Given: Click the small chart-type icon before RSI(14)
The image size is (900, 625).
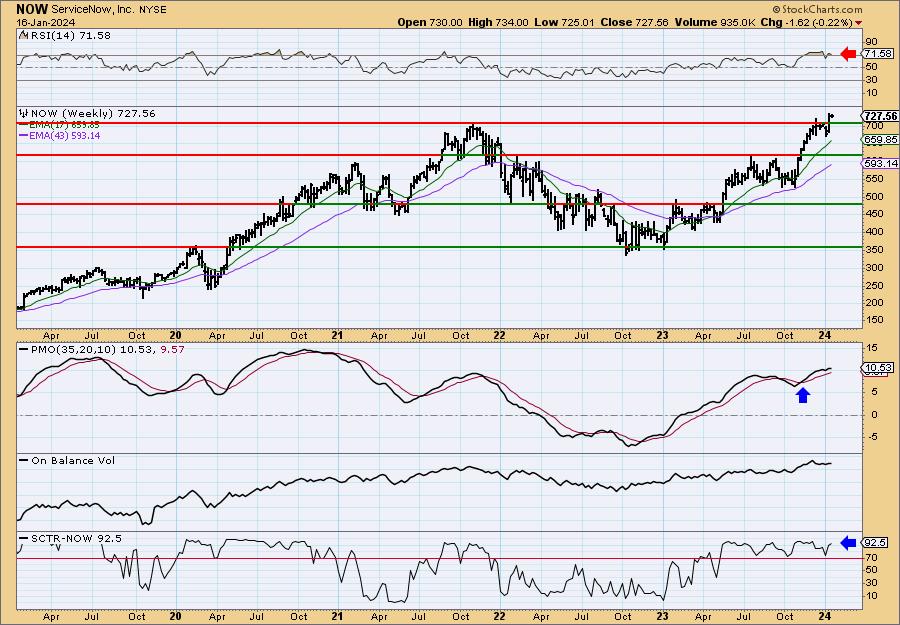Looking at the screenshot, I should tap(23, 35).
